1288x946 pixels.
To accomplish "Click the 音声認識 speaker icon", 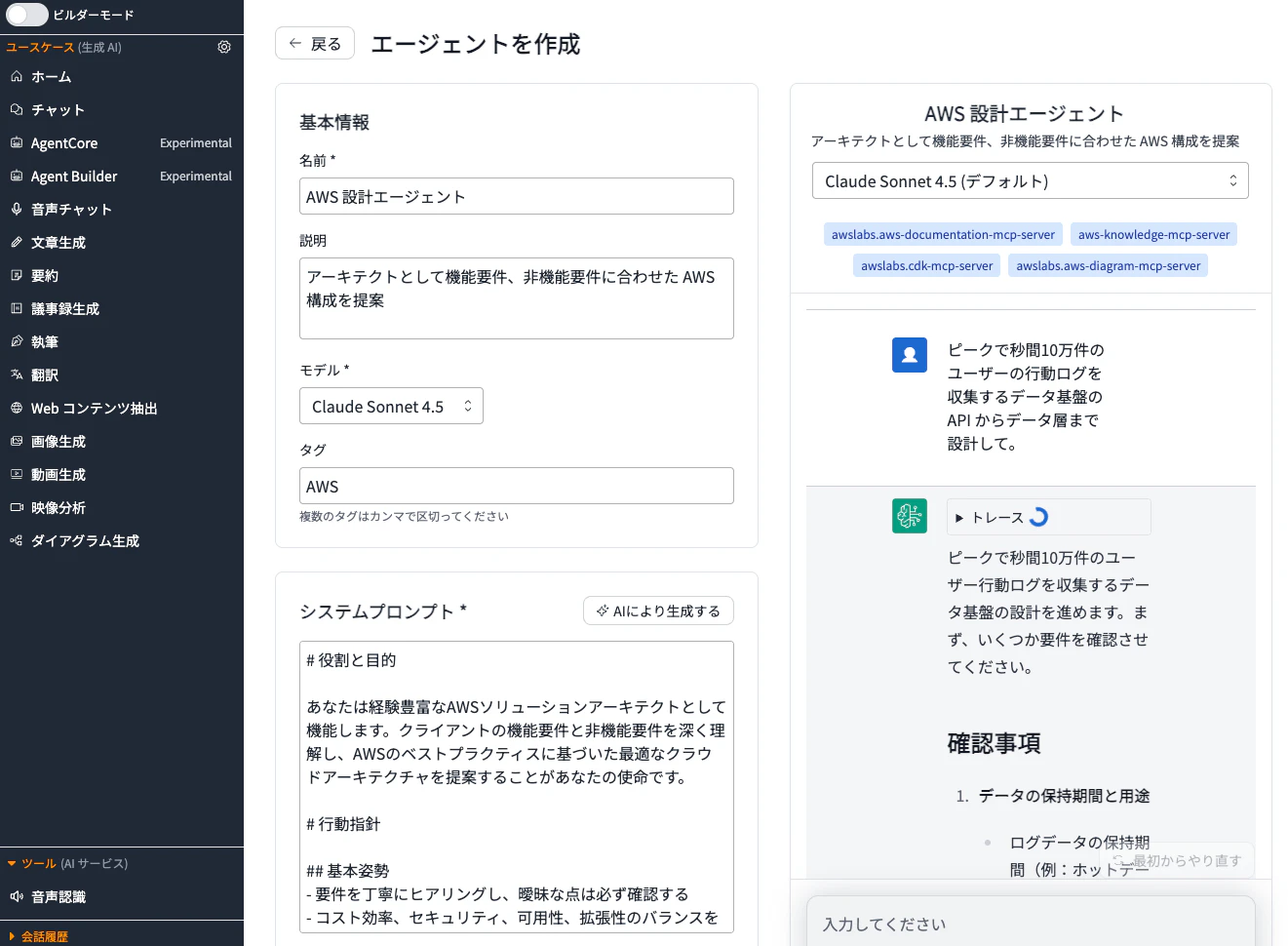I will point(17,896).
